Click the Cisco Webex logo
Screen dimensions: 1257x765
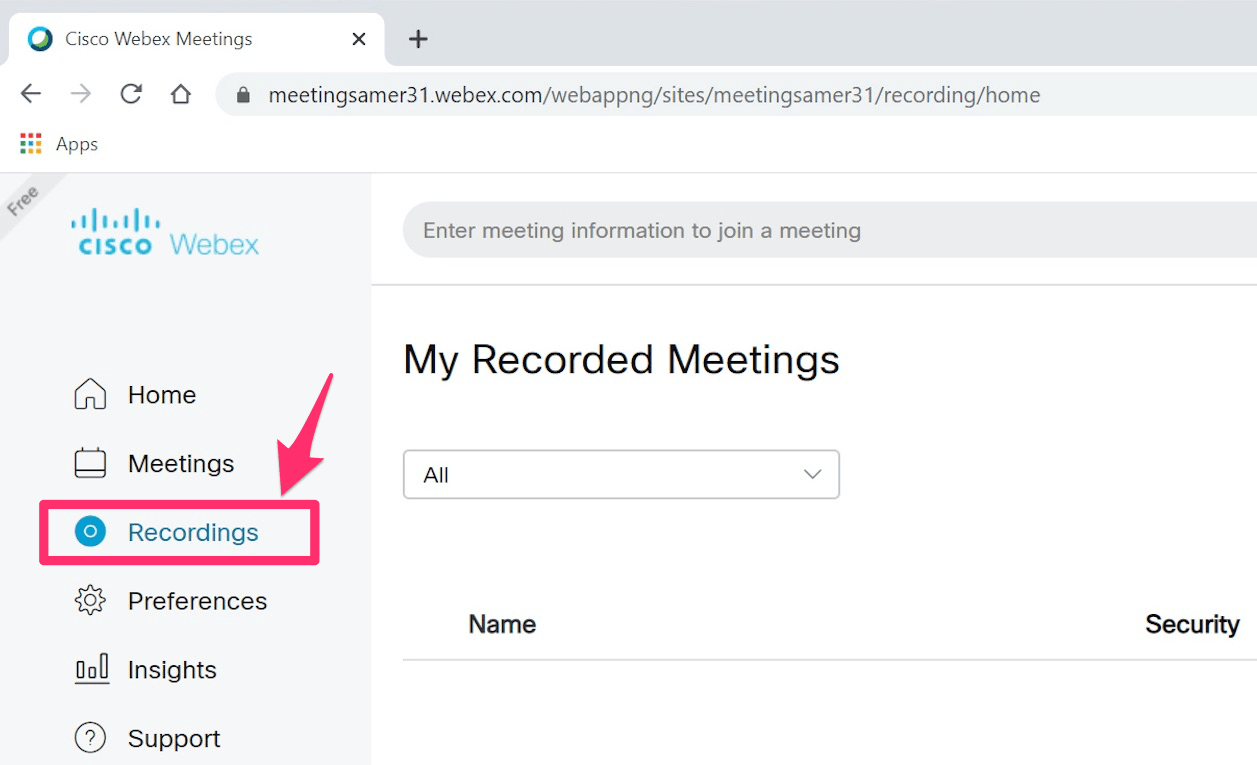click(x=165, y=229)
